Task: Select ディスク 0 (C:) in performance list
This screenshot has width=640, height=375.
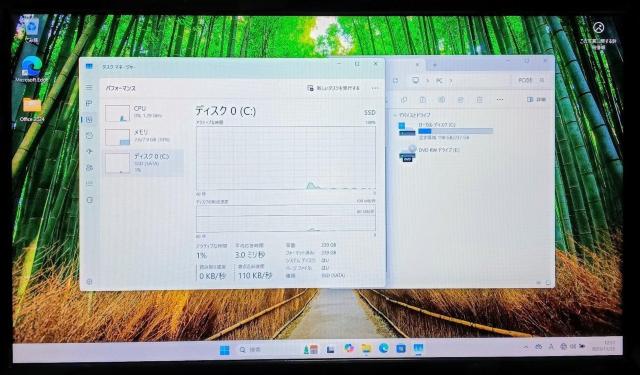Action: tap(144, 162)
